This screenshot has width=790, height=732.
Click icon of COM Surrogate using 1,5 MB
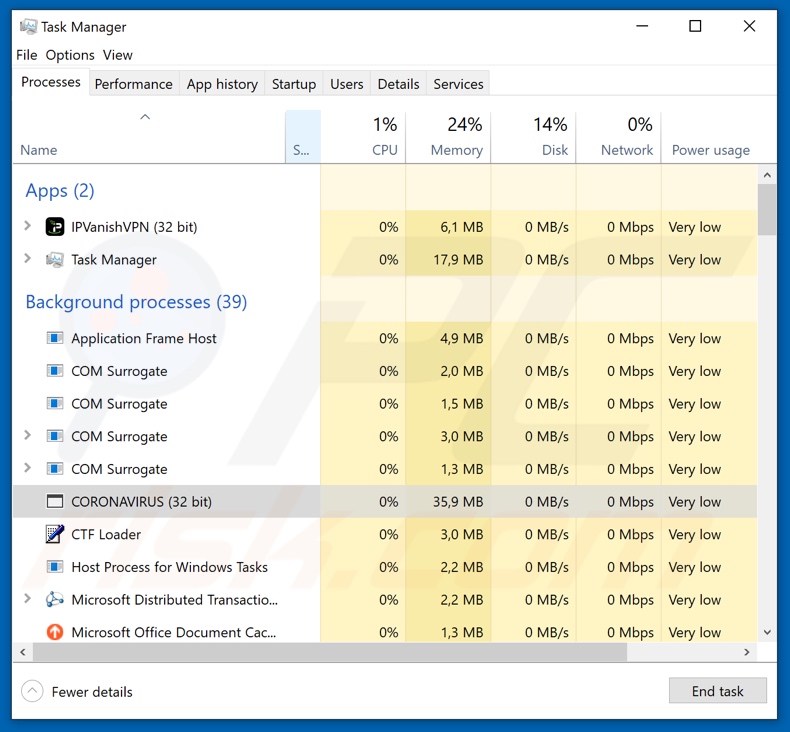[x=54, y=404]
